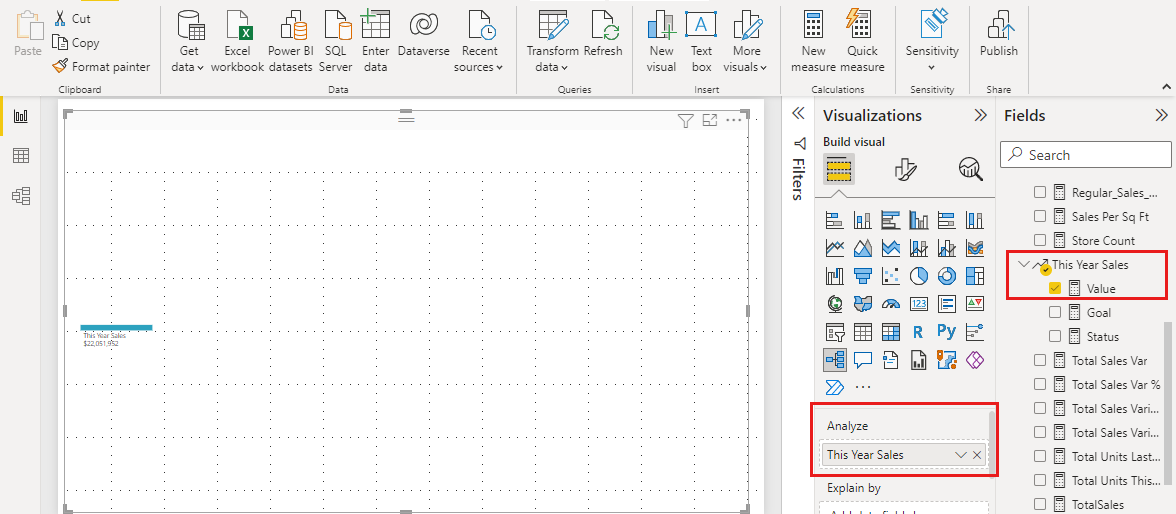1176x514 pixels.
Task: Click Focus mode icon on visual
Action: point(710,120)
